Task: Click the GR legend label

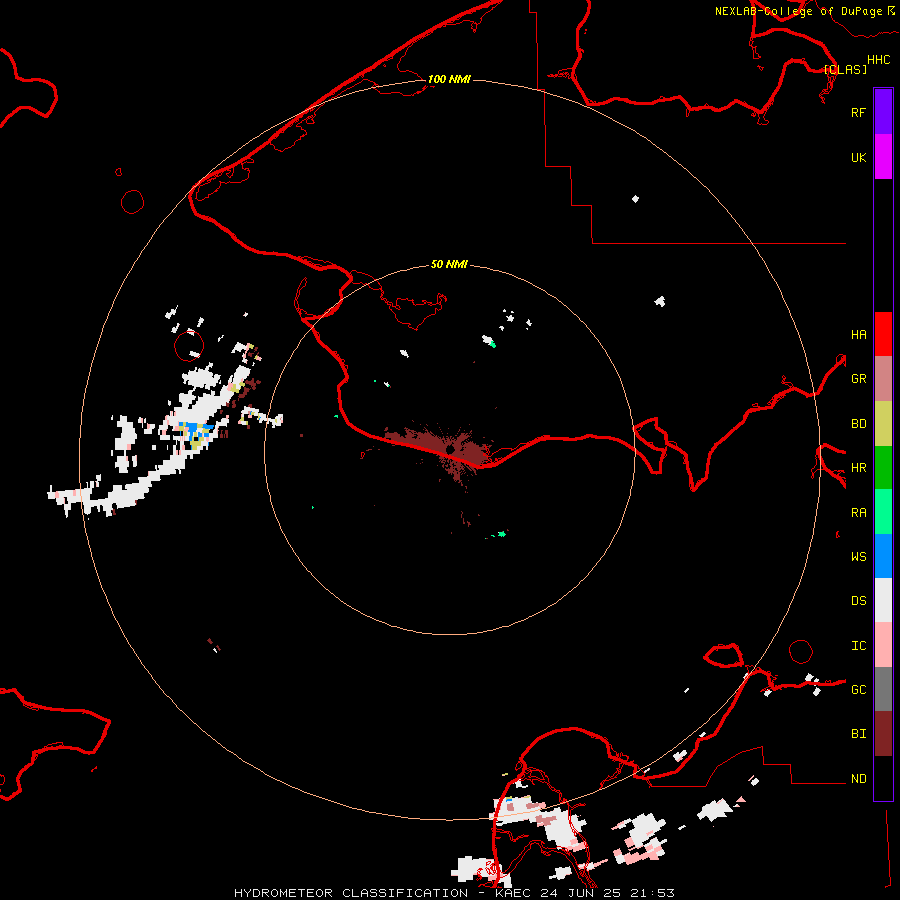Action: click(858, 379)
